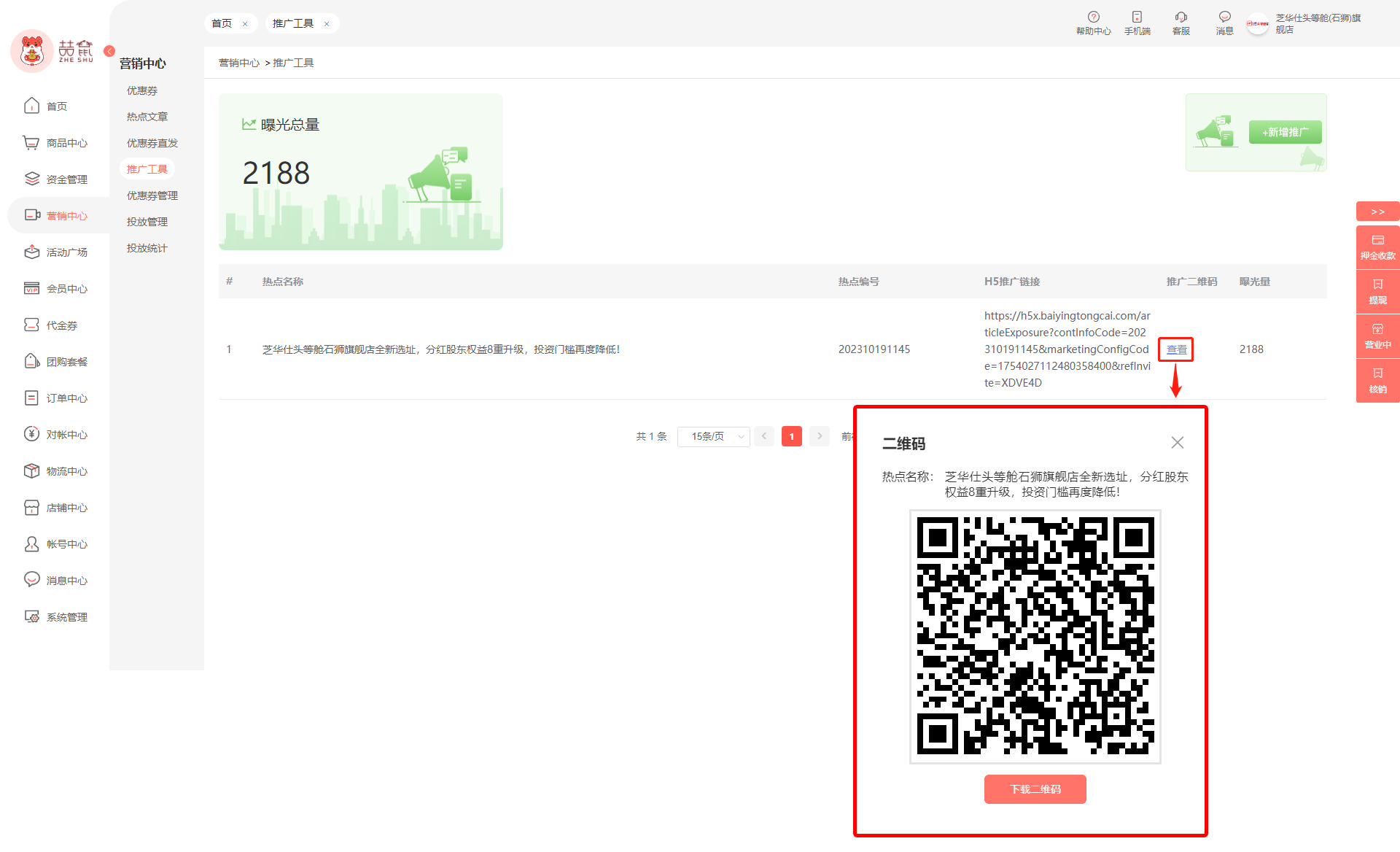
Task: Close the 推广工具 tab
Action: click(327, 24)
